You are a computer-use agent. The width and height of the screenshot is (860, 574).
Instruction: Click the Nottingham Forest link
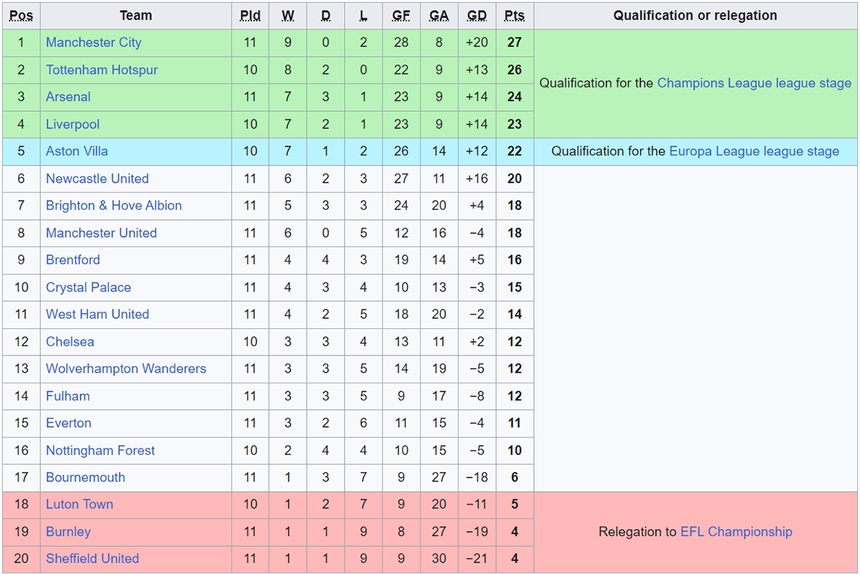[100, 450]
